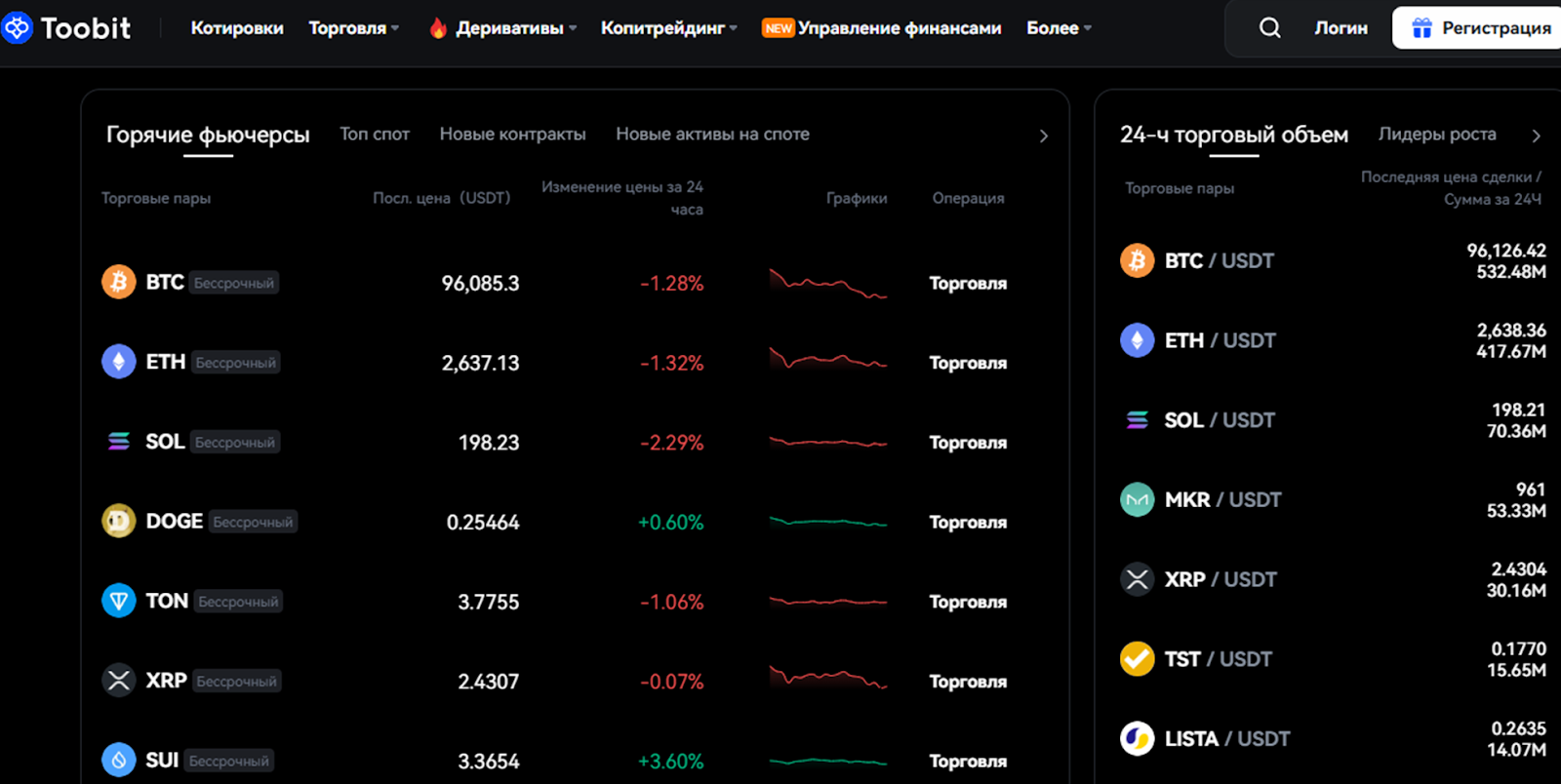Open Управление финансами menu item

click(x=900, y=28)
